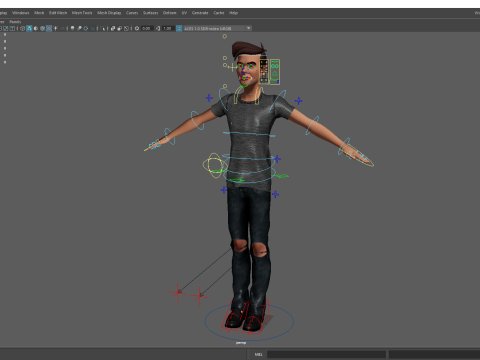Open the Mesh menu
The width and height of the screenshot is (480, 360).
[x=39, y=13]
